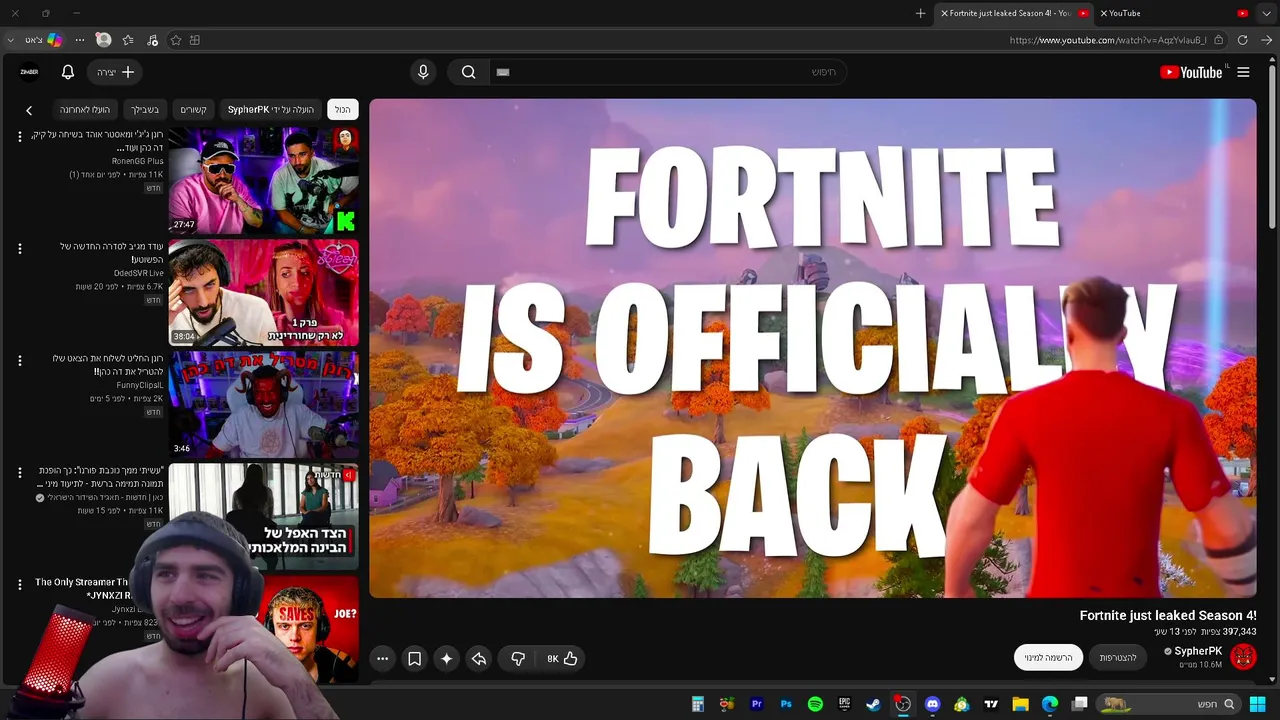Dislike the video with thumbs down

tap(518, 658)
